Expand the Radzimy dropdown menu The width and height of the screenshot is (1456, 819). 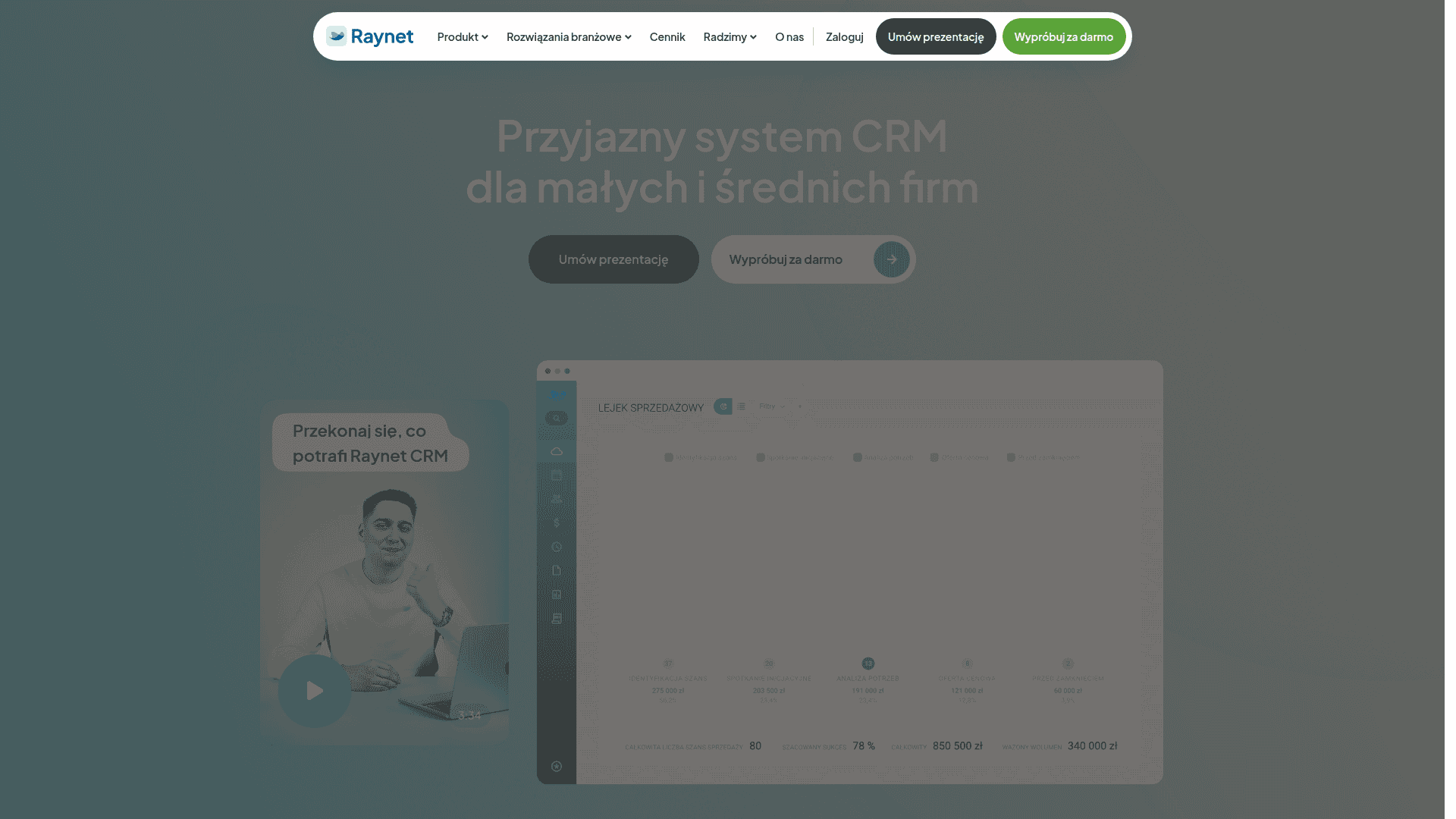coord(730,36)
